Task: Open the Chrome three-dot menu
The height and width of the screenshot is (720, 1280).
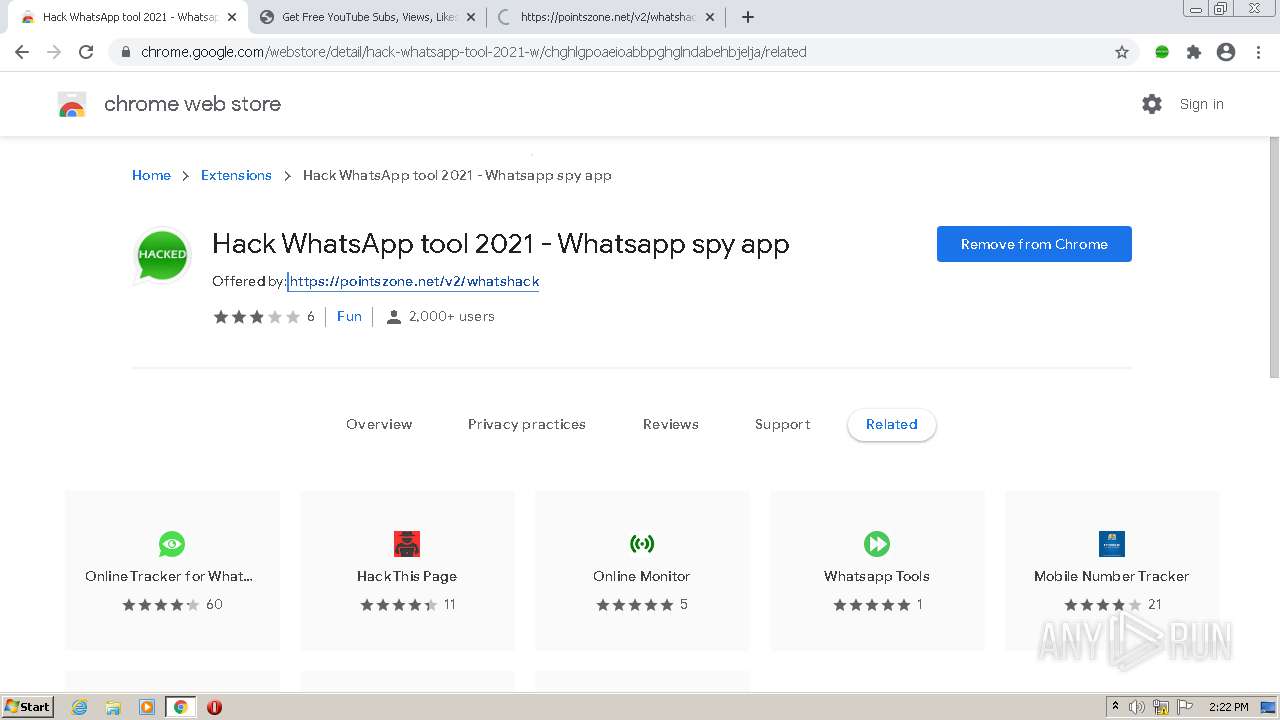Action: 1258,52
